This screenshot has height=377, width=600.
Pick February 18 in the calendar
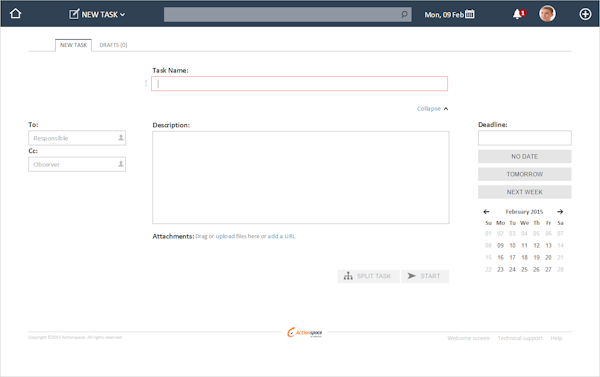click(x=524, y=258)
